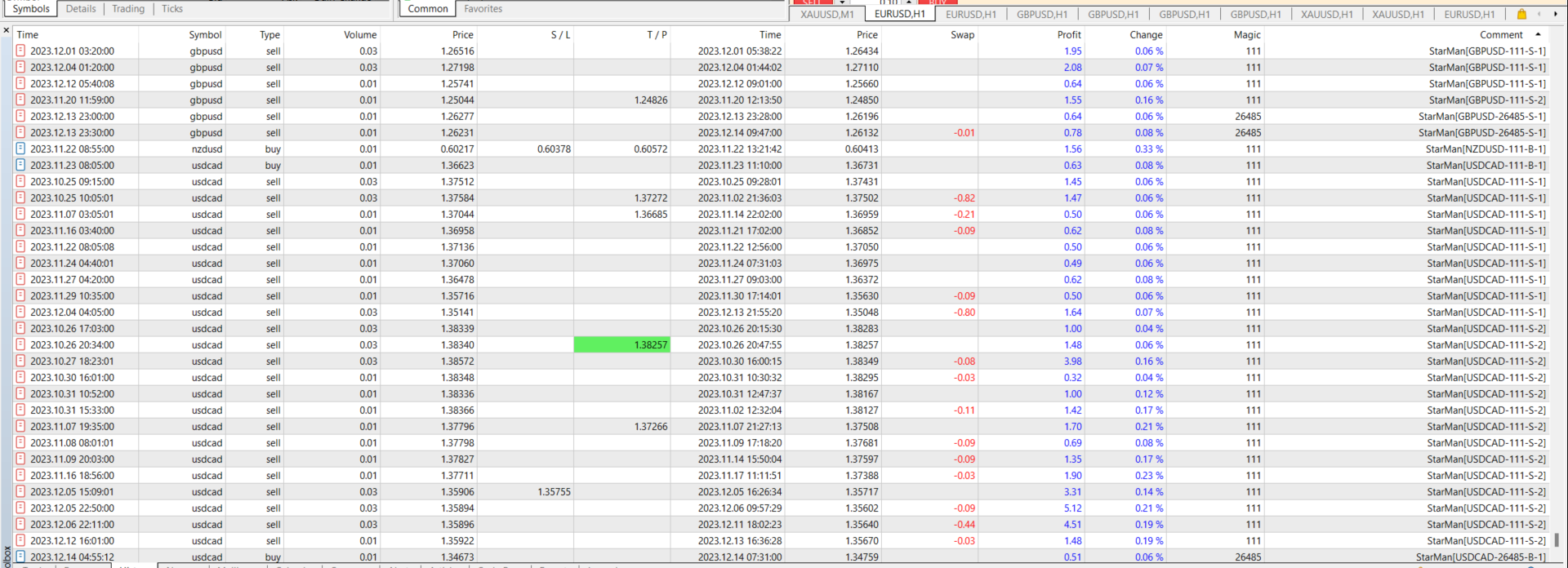1568x568 pixels.
Task: Click the sell order icon for 2023.10.26 17:03:00
Action: (x=20, y=328)
